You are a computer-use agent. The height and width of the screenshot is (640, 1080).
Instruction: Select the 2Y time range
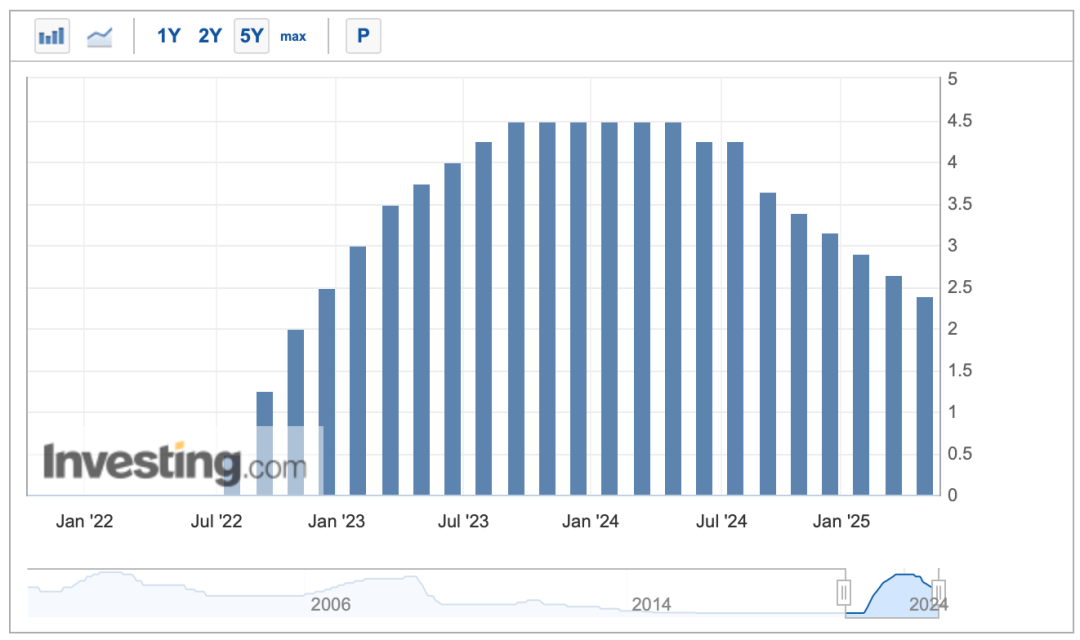[210, 37]
